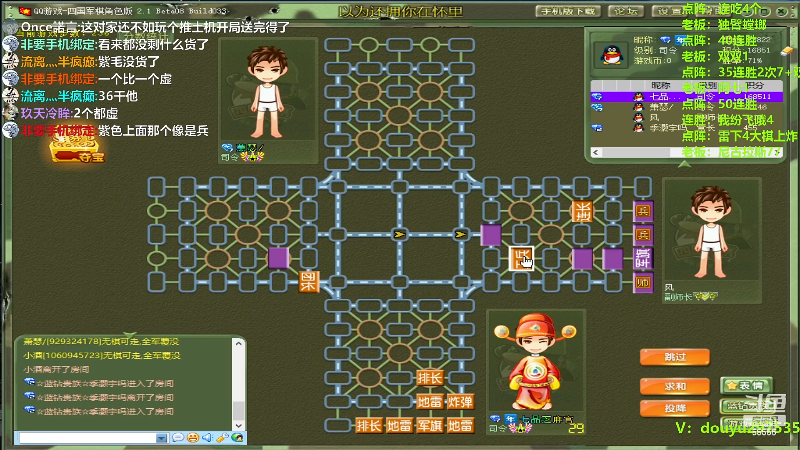Click the chat log scroll up arrow

point(238,344)
